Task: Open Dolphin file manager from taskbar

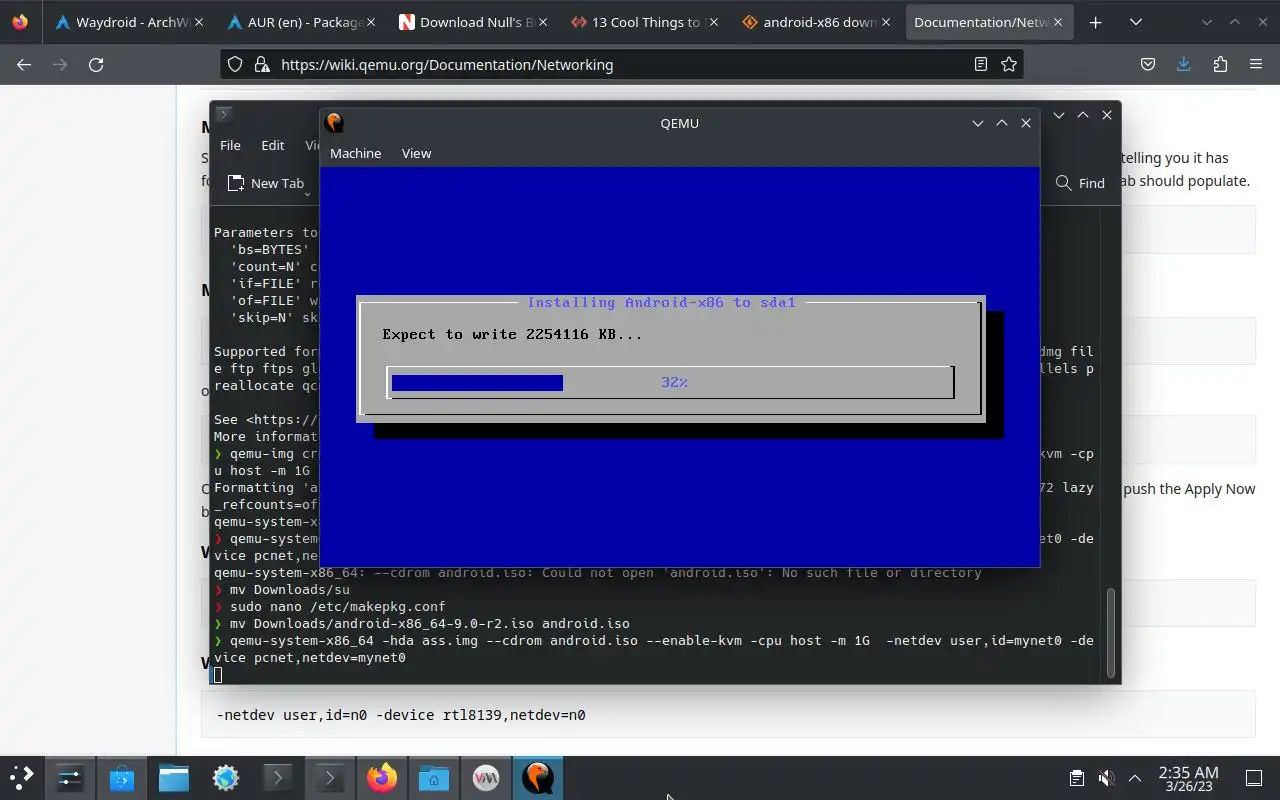Action: tap(173, 777)
